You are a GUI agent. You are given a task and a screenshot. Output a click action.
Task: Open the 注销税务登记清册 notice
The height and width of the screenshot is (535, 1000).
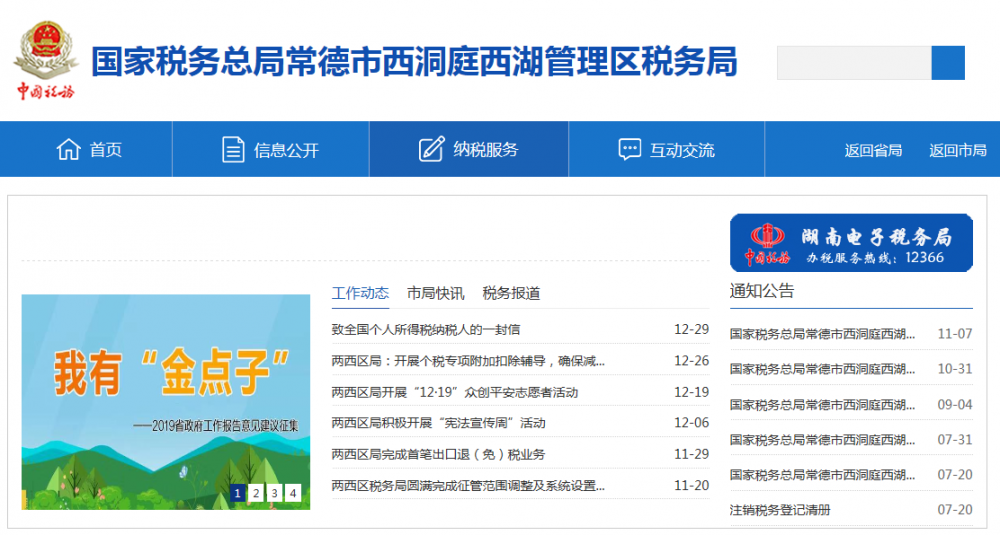click(x=781, y=510)
